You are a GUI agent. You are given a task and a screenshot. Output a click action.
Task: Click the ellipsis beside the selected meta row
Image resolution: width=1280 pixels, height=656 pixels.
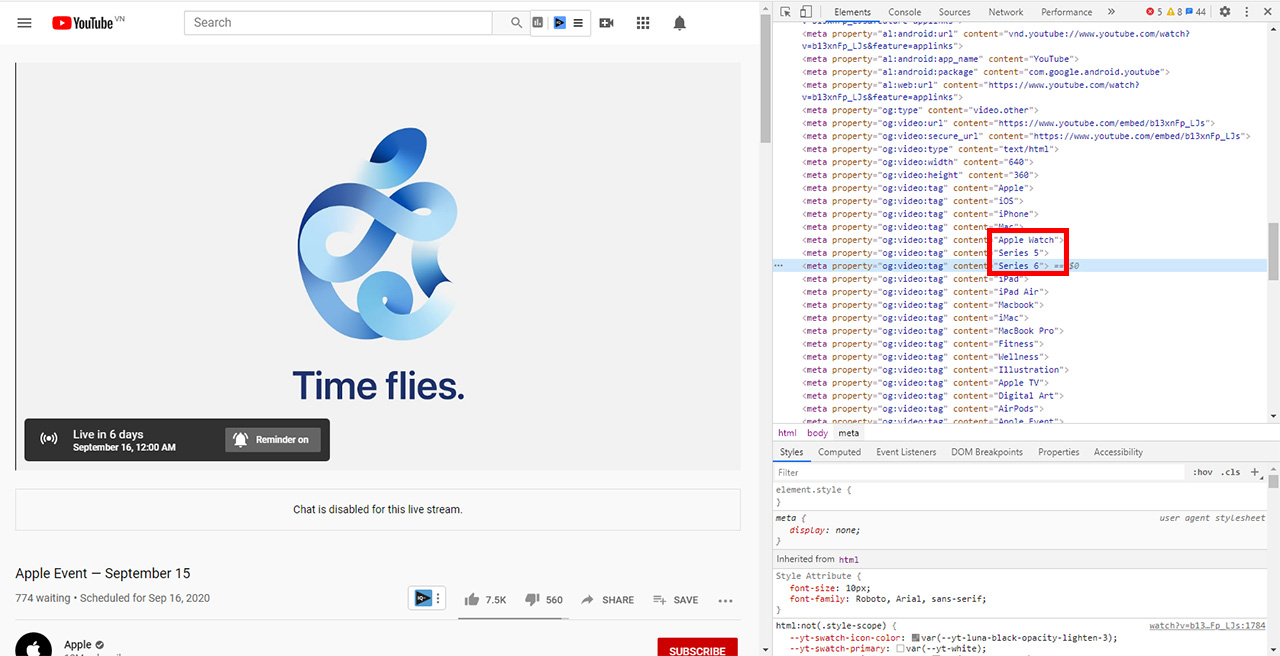(778, 266)
